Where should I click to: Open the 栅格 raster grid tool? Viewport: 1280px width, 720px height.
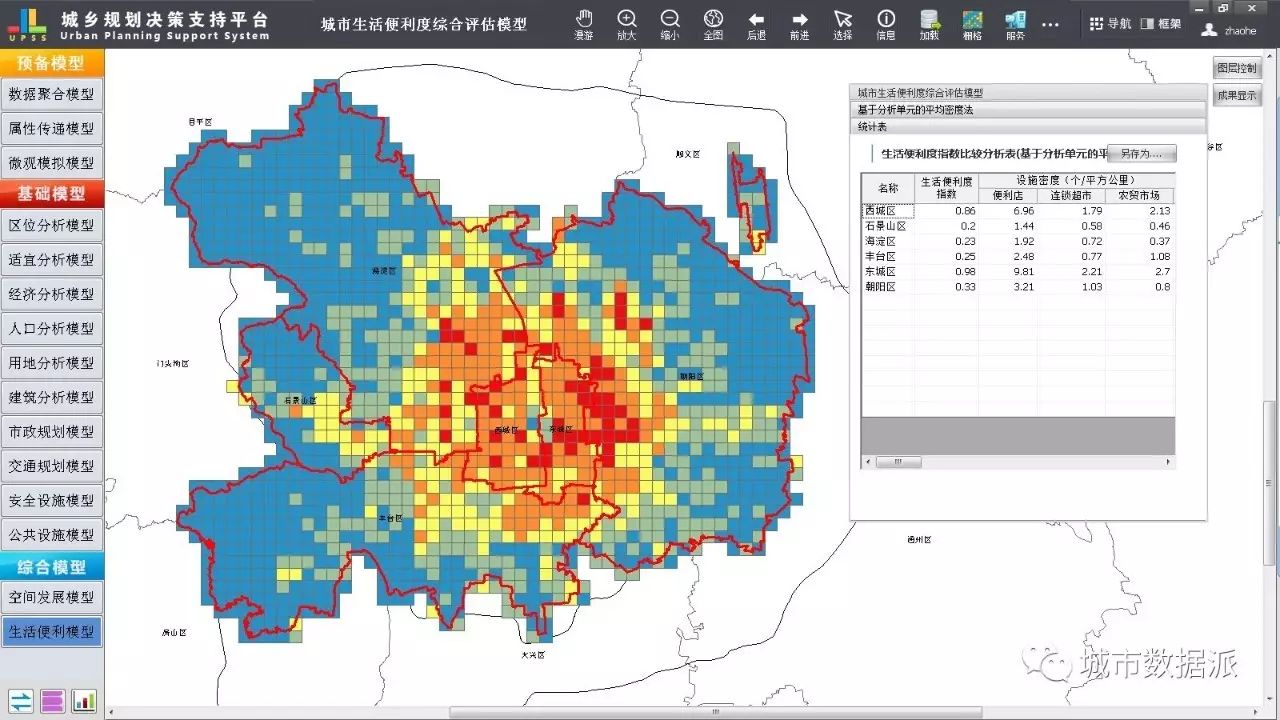pos(972,24)
